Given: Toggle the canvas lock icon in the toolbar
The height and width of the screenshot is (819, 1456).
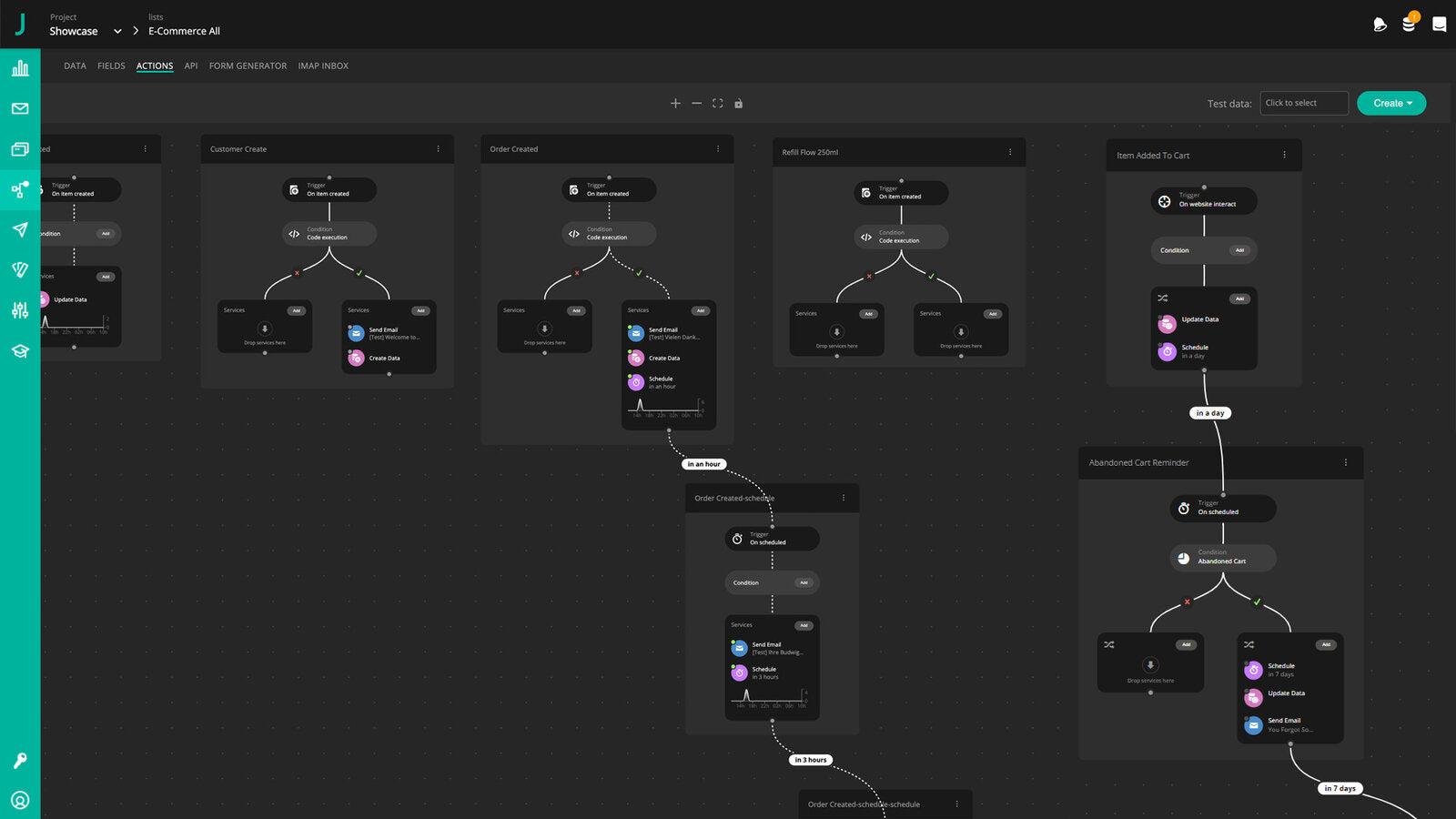Looking at the screenshot, I should tap(738, 103).
